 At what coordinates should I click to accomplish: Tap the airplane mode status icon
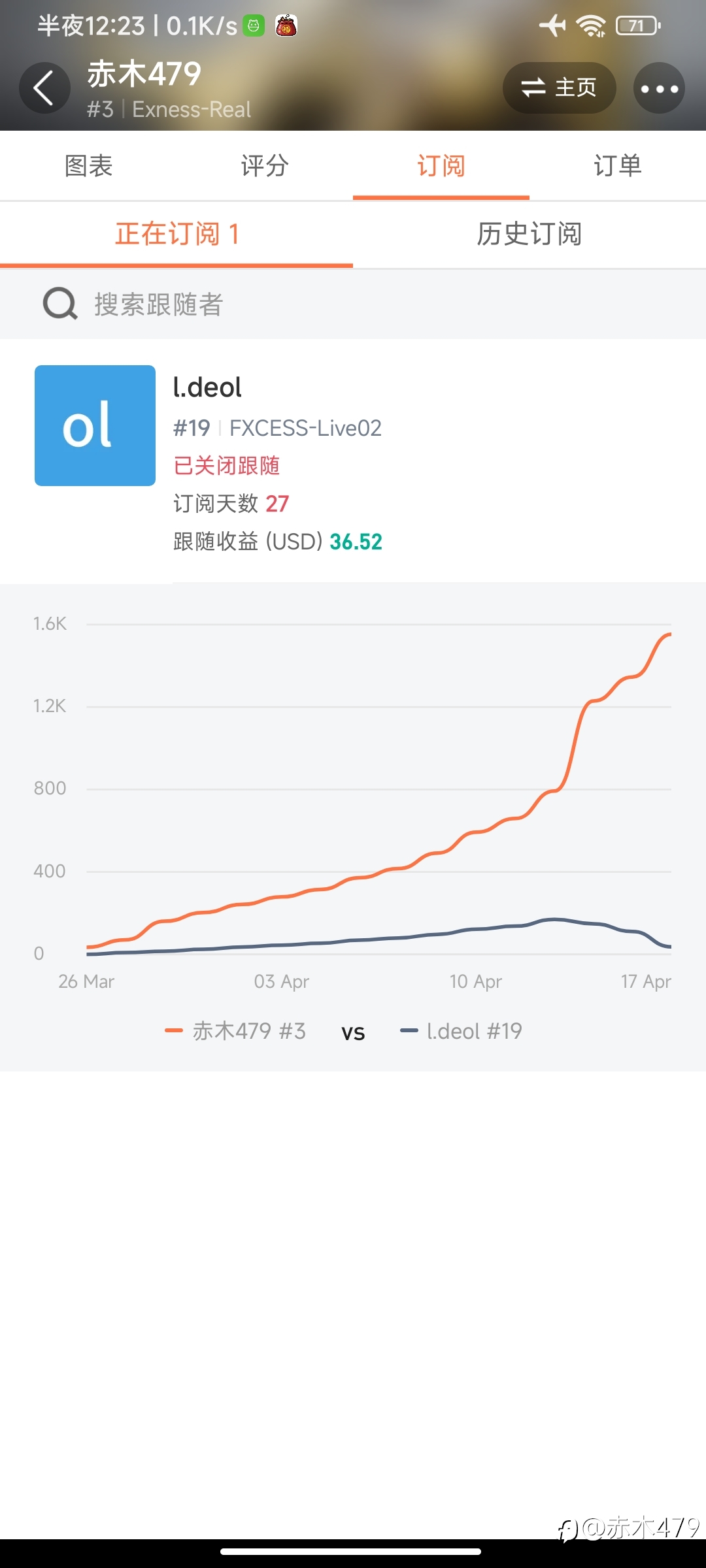[x=553, y=26]
